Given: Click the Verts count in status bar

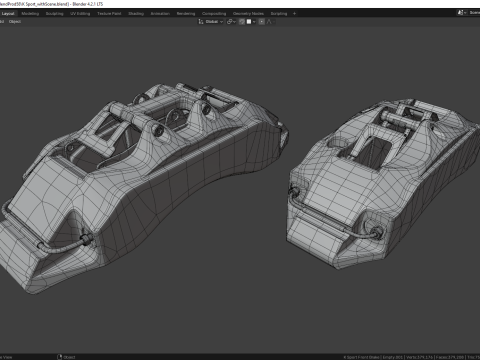Looking at the screenshot, I should [420, 357].
